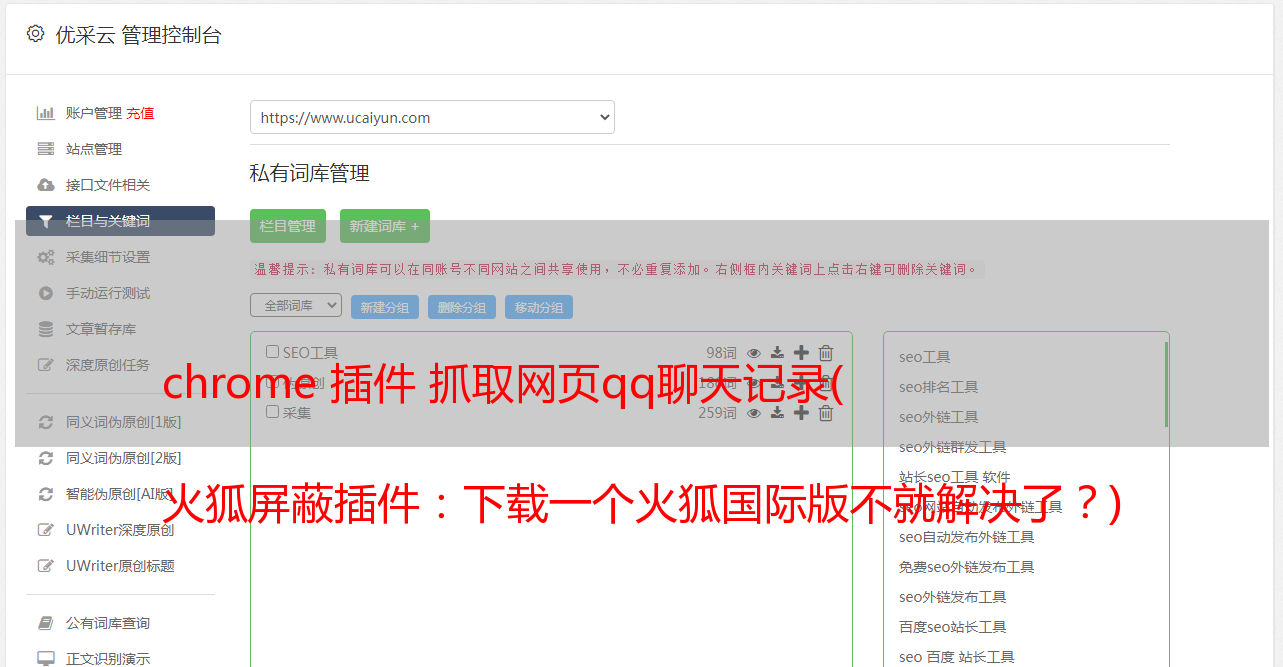
Task: Click the red 充值 link
Action: click(140, 113)
